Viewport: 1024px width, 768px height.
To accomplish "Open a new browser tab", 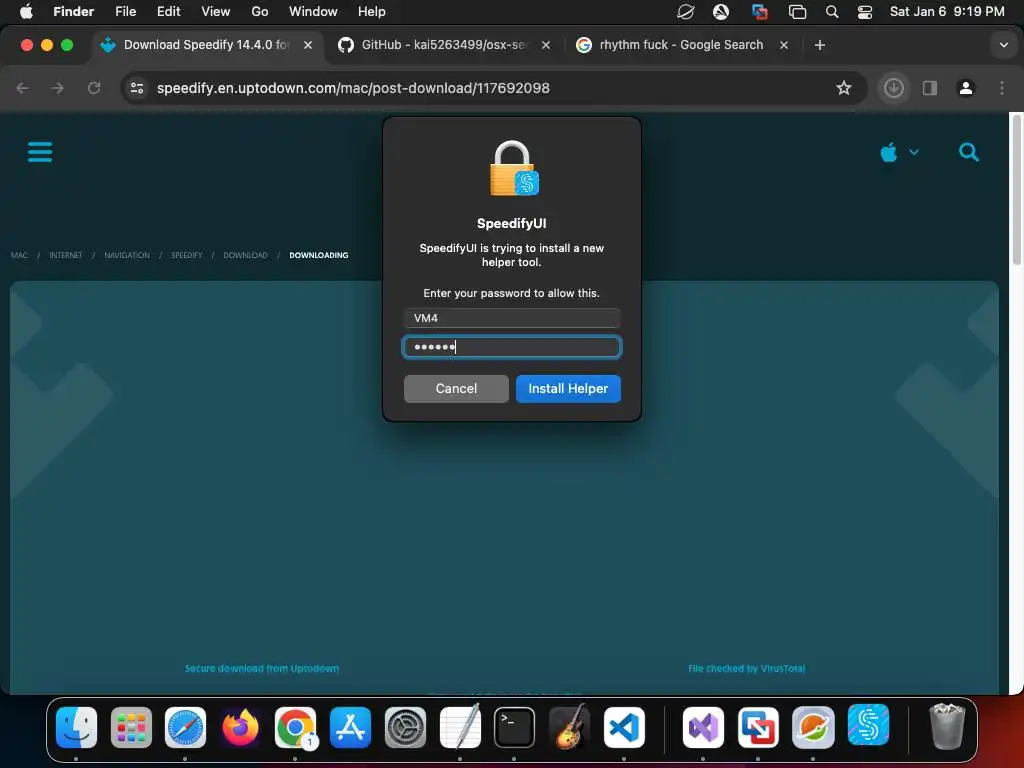I will [820, 45].
